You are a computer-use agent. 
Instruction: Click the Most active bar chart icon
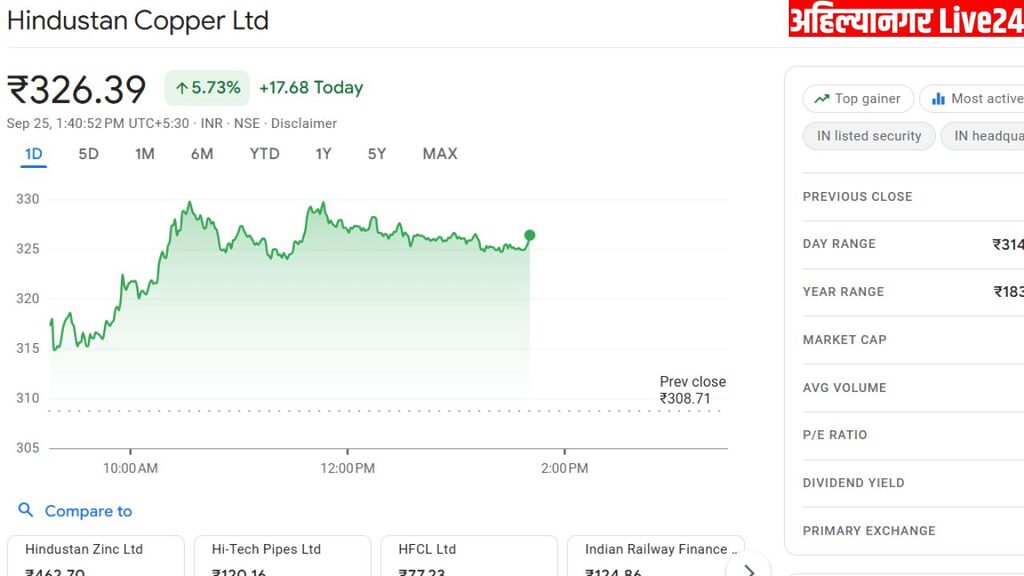938,99
